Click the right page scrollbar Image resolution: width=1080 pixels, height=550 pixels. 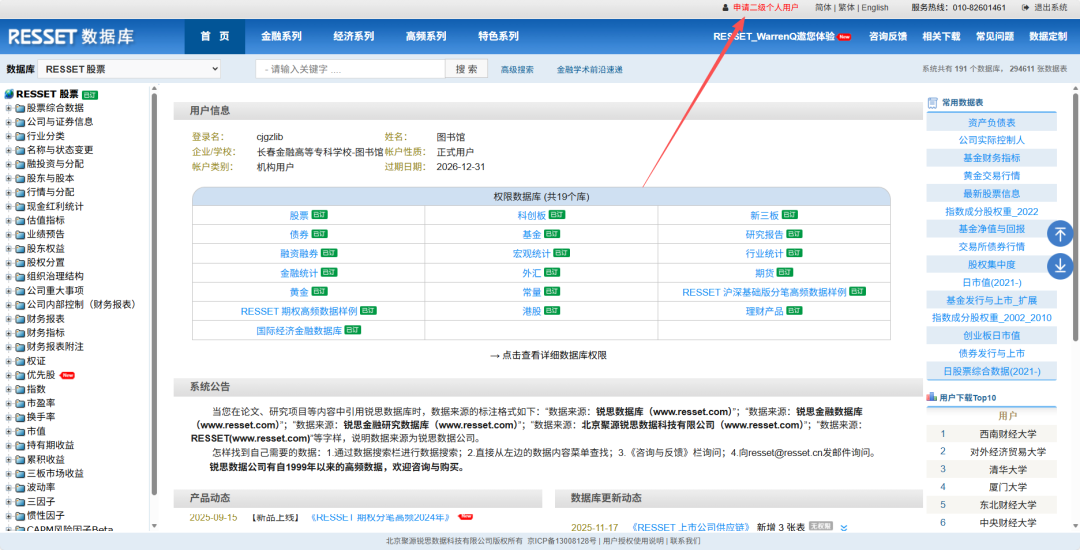pyautogui.click(x=1075, y=217)
